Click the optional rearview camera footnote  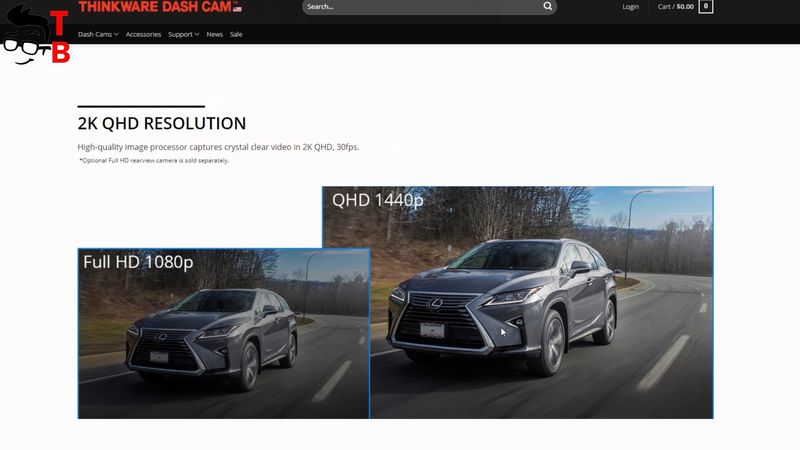pyautogui.click(x=154, y=160)
